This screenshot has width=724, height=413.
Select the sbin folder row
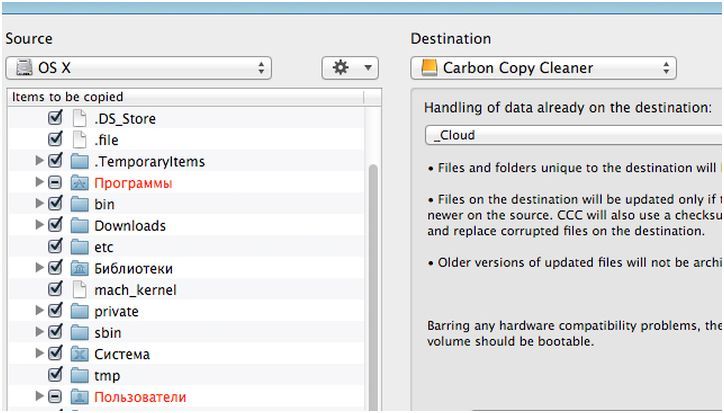click(108, 333)
